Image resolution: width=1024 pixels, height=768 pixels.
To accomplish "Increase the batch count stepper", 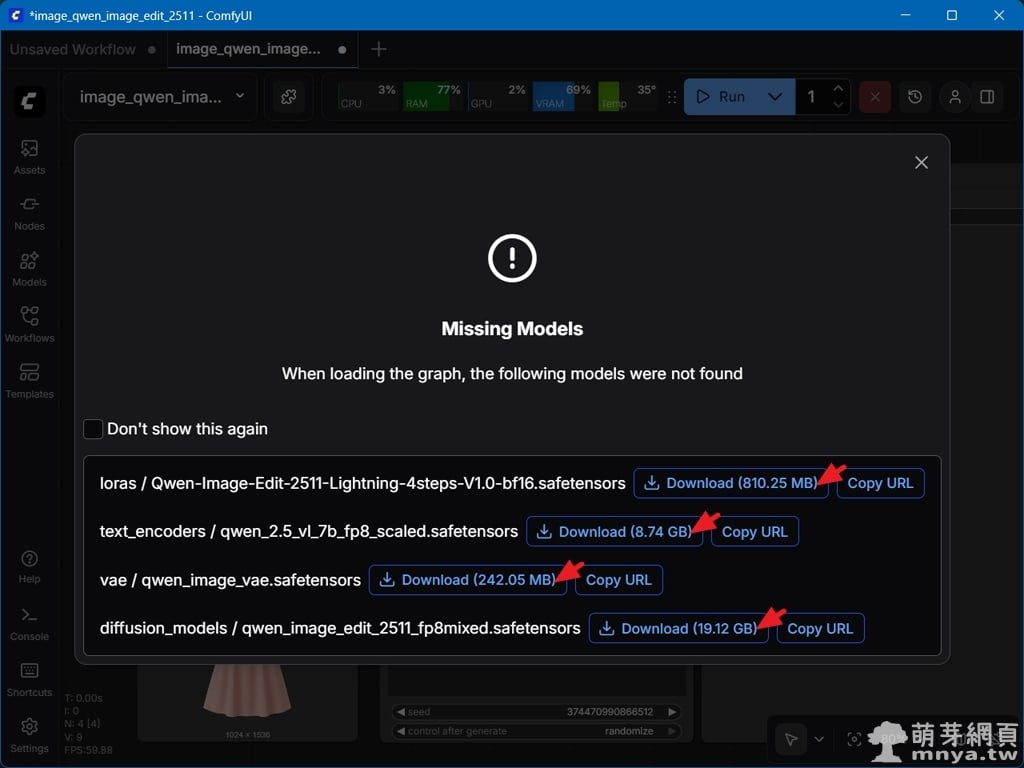I will 838,90.
